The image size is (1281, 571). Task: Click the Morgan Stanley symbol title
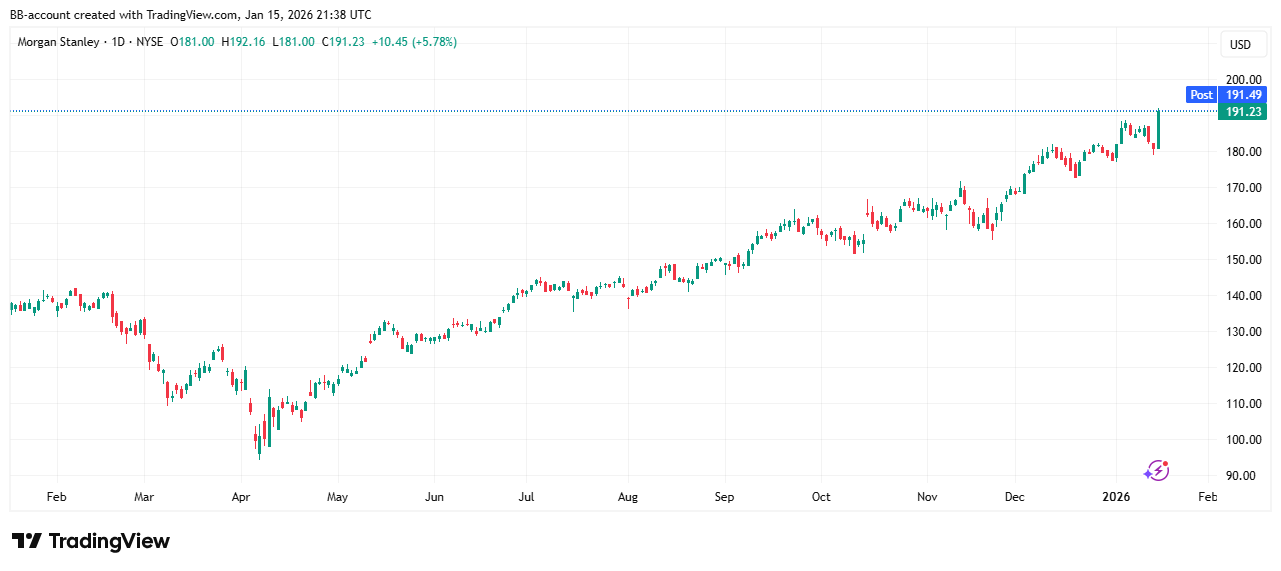[58, 42]
